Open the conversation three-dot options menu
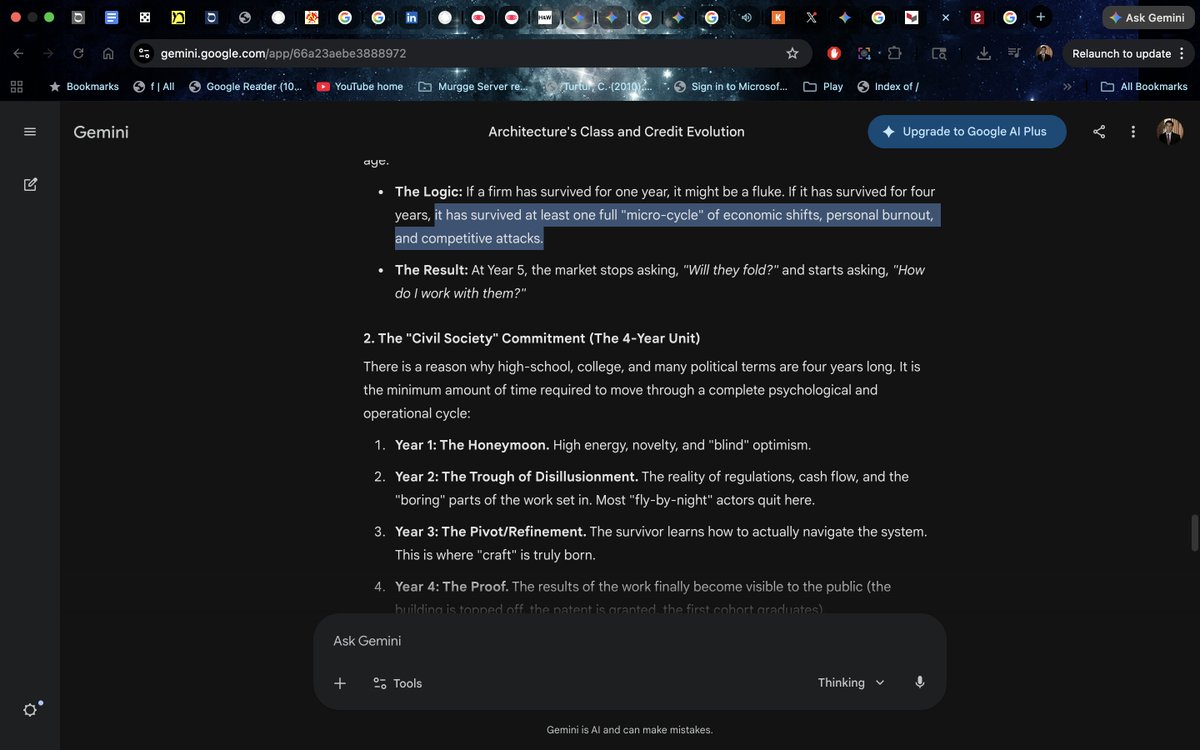 (1133, 132)
